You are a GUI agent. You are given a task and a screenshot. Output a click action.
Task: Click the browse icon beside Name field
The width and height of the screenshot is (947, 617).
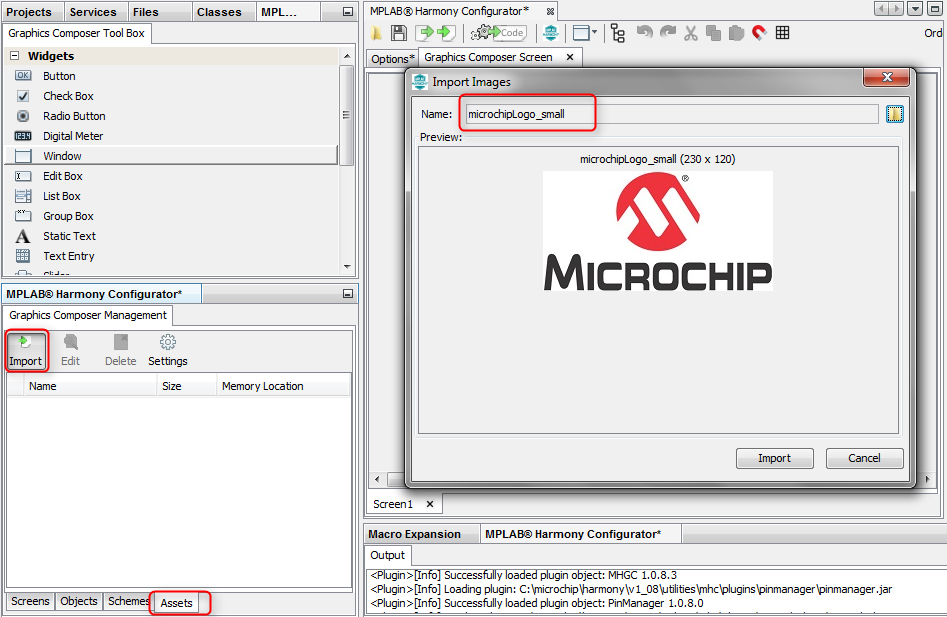(x=894, y=114)
